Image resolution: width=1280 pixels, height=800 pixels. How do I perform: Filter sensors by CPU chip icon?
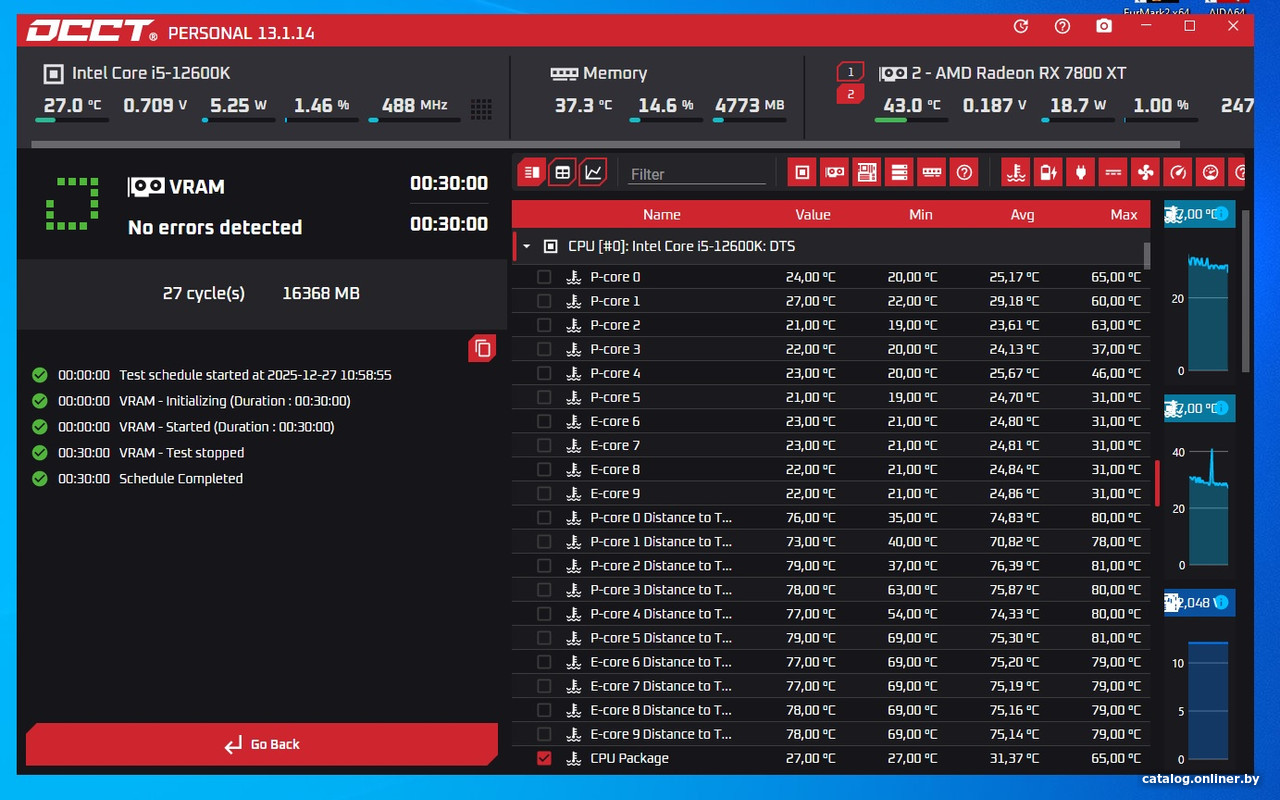click(802, 172)
